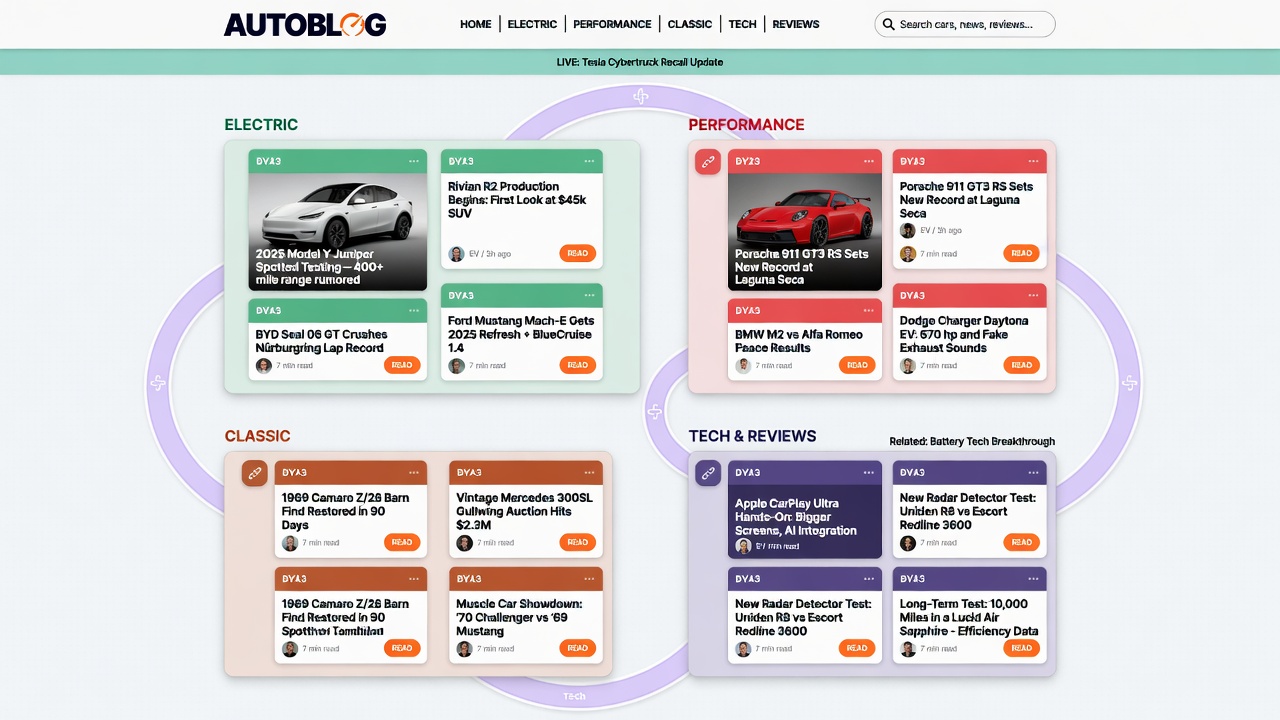Click READ on Ford Mustang Mach-E card

(578, 365)
